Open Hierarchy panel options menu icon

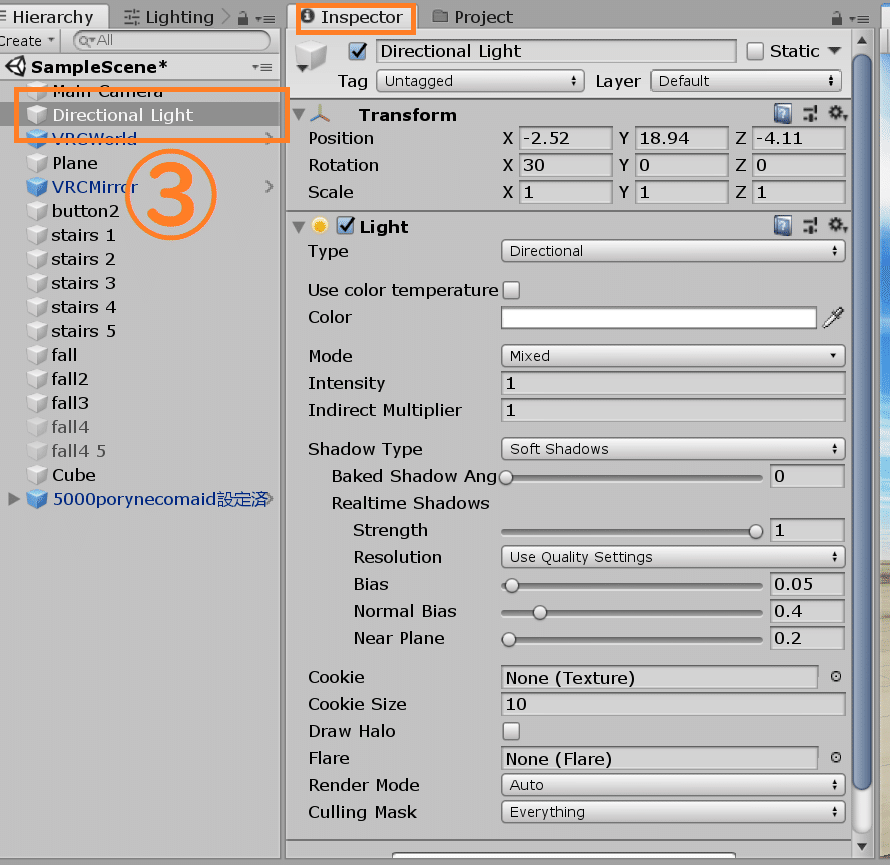(x=265, y=19)
